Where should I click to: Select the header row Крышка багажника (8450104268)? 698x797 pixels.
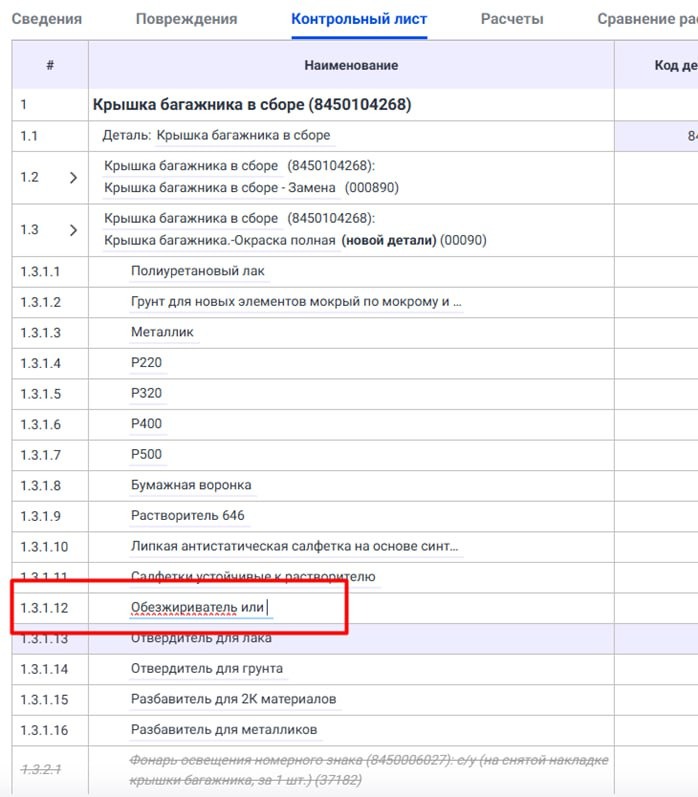click(x=251, y=104)
